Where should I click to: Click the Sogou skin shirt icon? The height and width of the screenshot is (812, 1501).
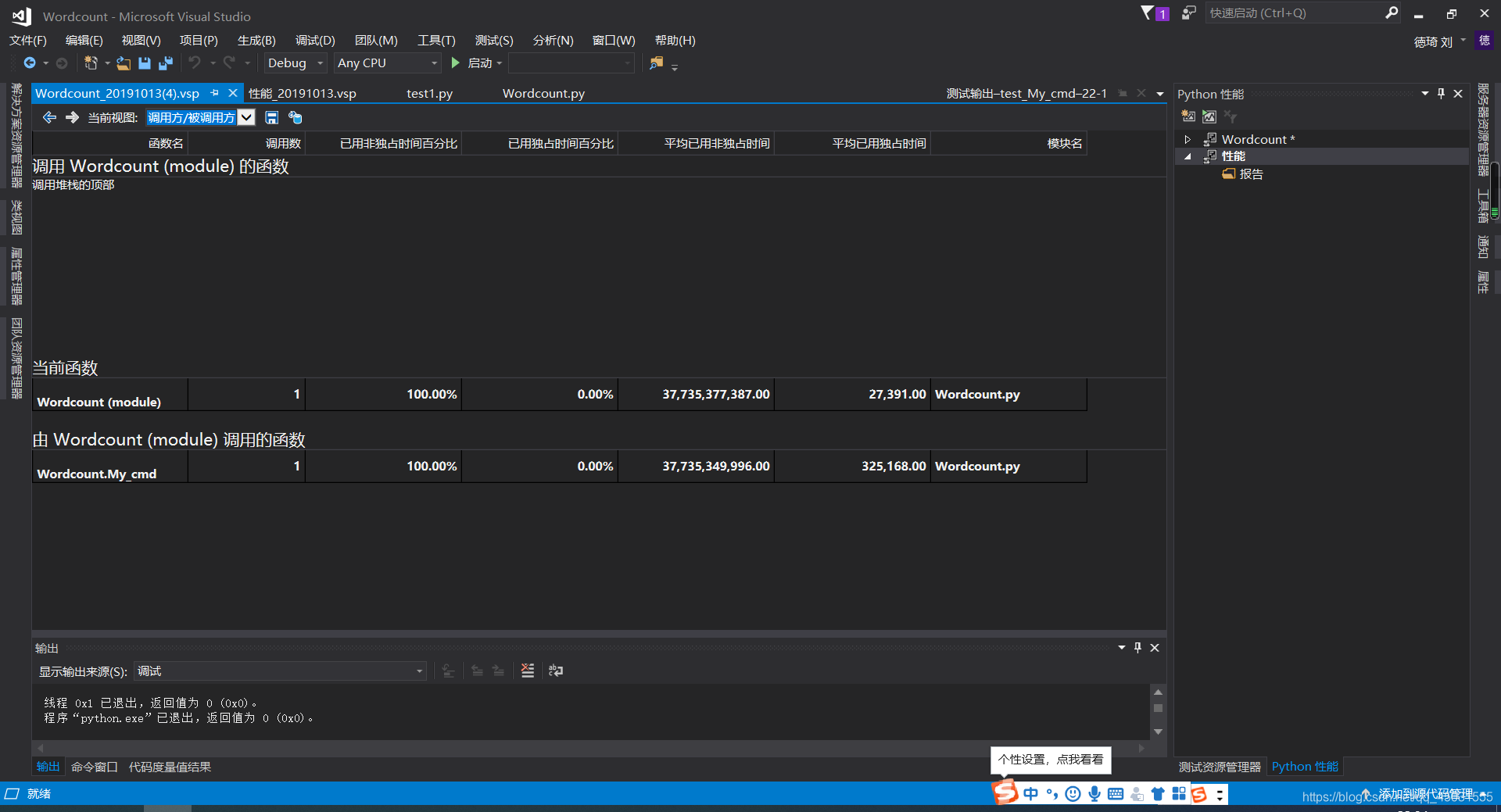click(1158, 794)
